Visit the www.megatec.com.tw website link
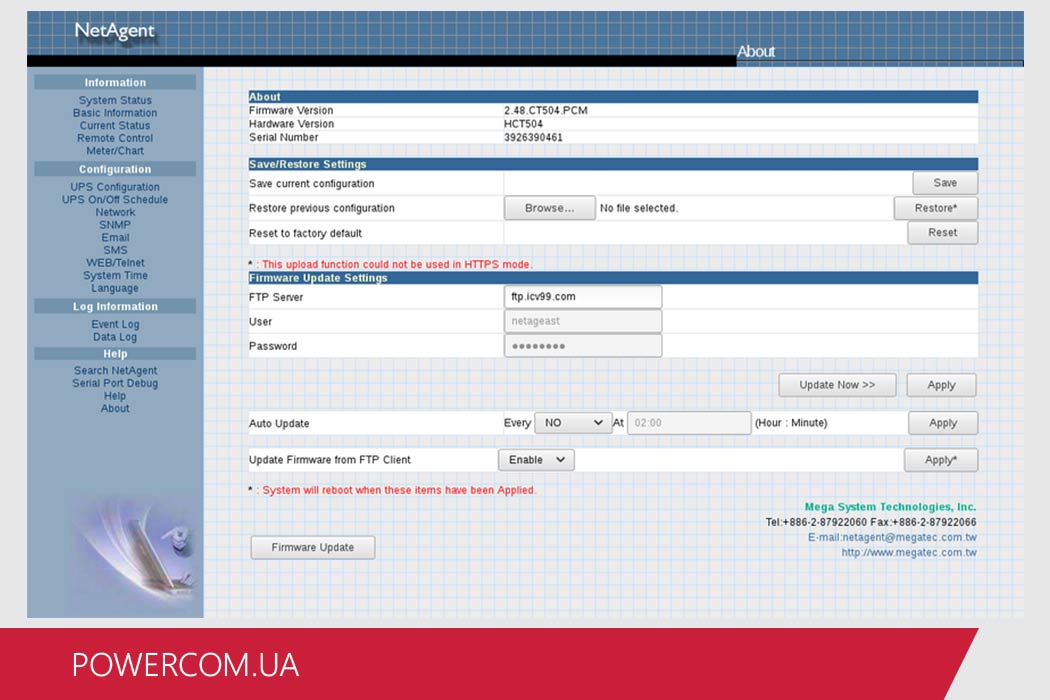This screenshot has width=1050, height=700. coord(909,553)
